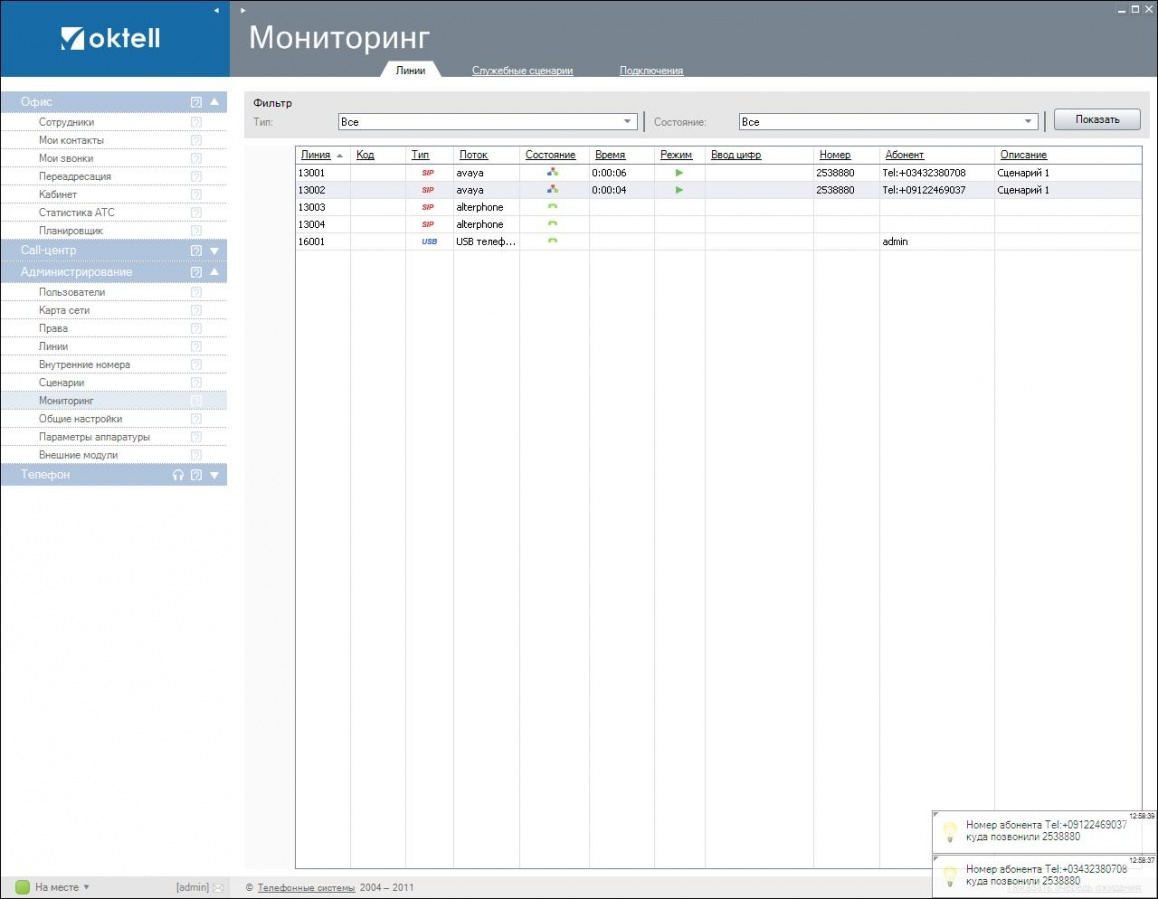This screenshot has height=899, width=1158.
Task: Expand the Телефон section
Action: (x=214, y=475)
